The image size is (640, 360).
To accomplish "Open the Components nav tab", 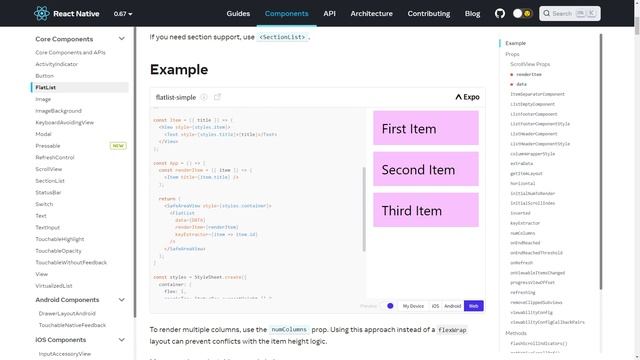I will pyautogui.click(x=287, y=13).
